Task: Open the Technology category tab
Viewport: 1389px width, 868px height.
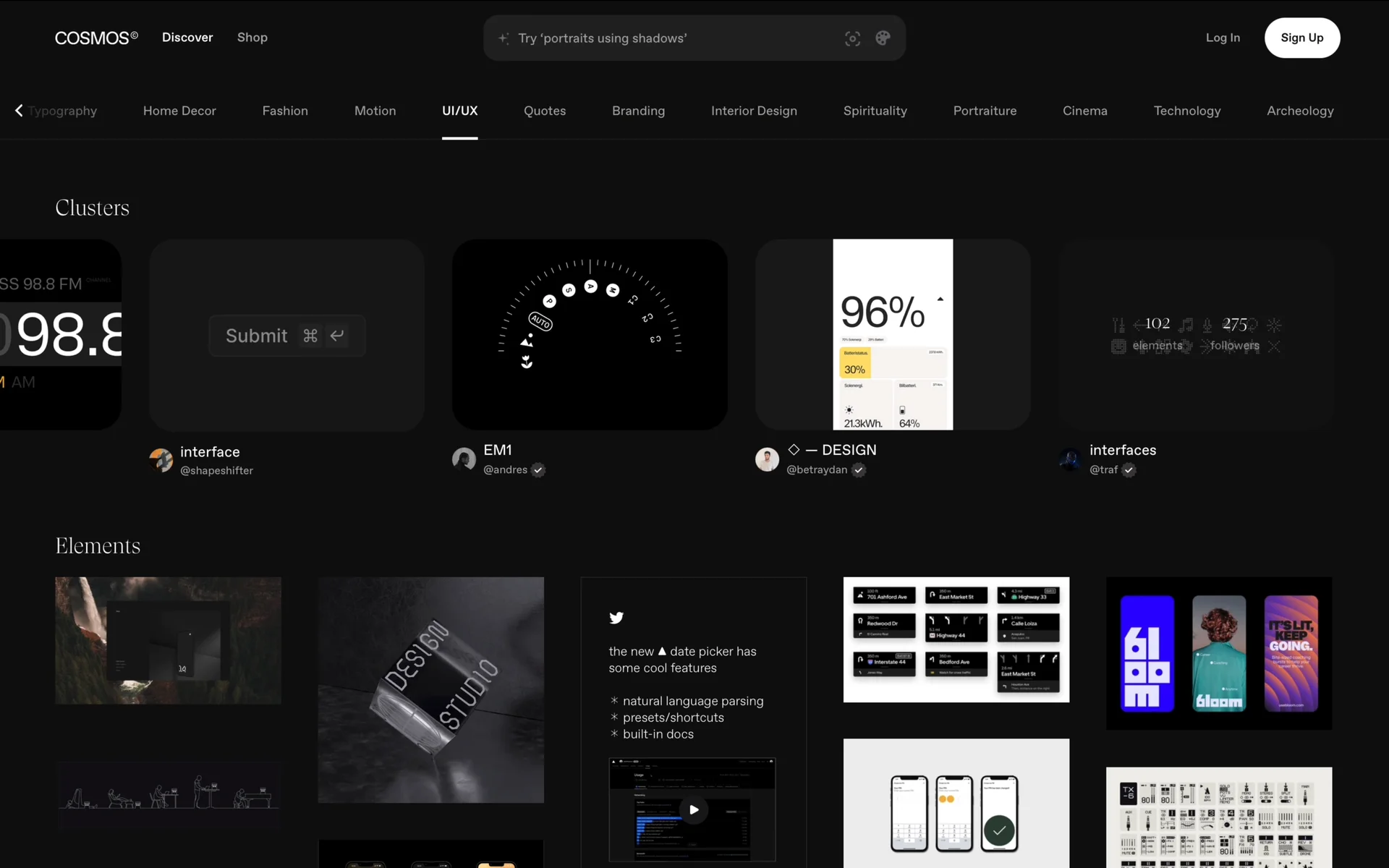Action: 1186,111
